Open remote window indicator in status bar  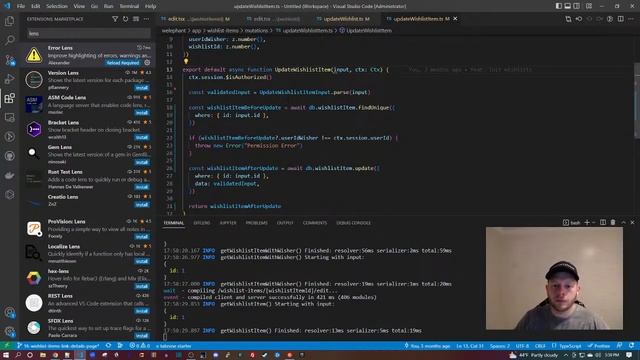point(6,346)
